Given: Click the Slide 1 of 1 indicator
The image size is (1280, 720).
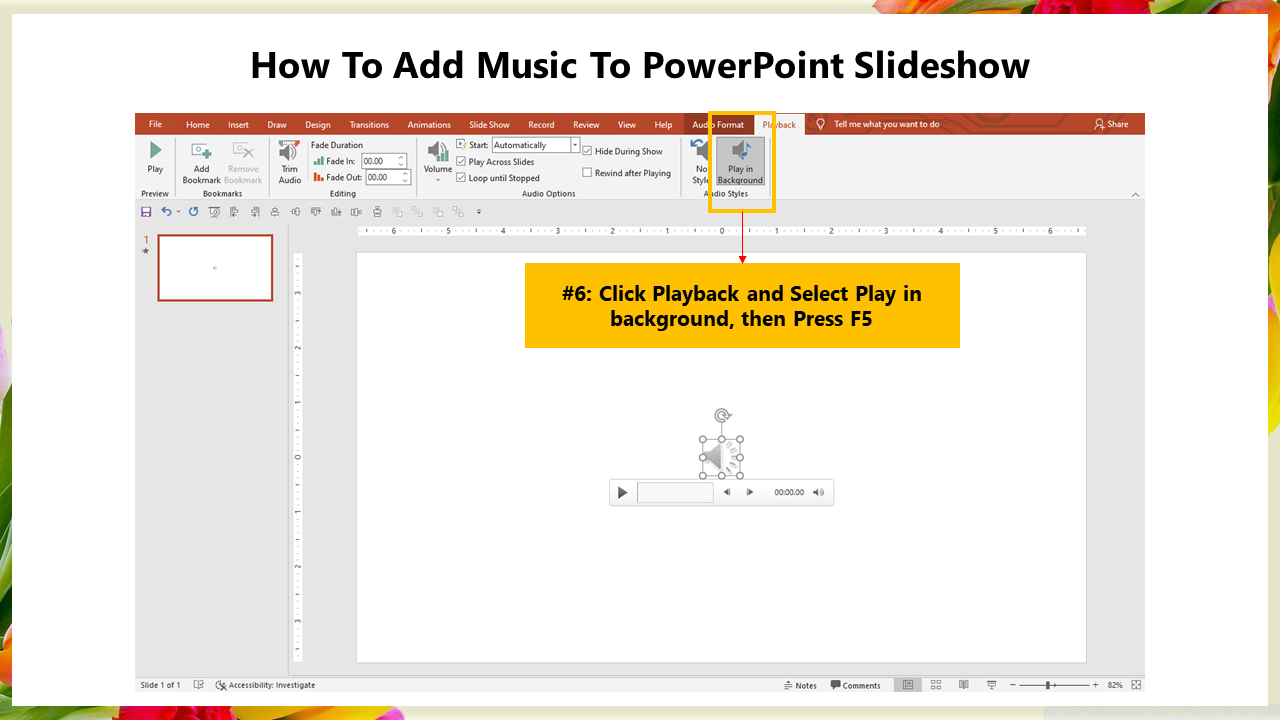Looking at the screenshot, I should [160, 685].
